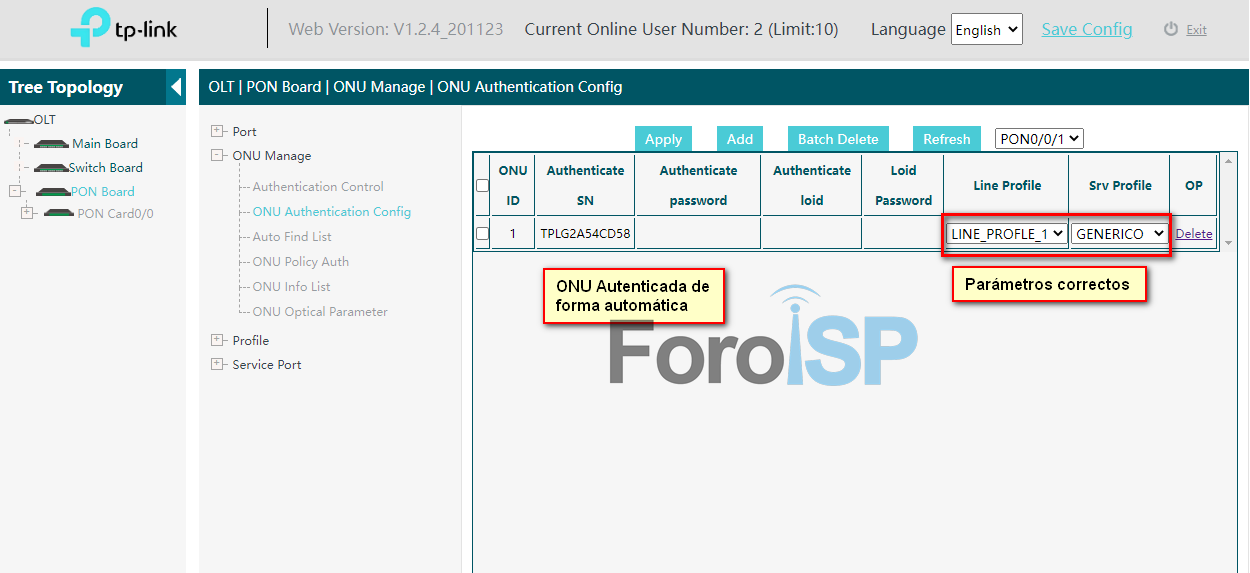
Task: Click the PON Card0/0 device icon
Action: (x=59, y=213)
